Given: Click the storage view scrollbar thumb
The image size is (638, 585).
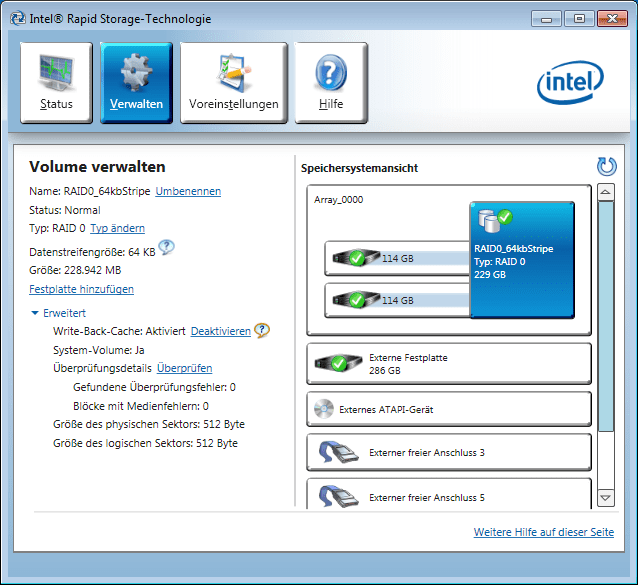Looking at the screenshot, I should (605, 316).
